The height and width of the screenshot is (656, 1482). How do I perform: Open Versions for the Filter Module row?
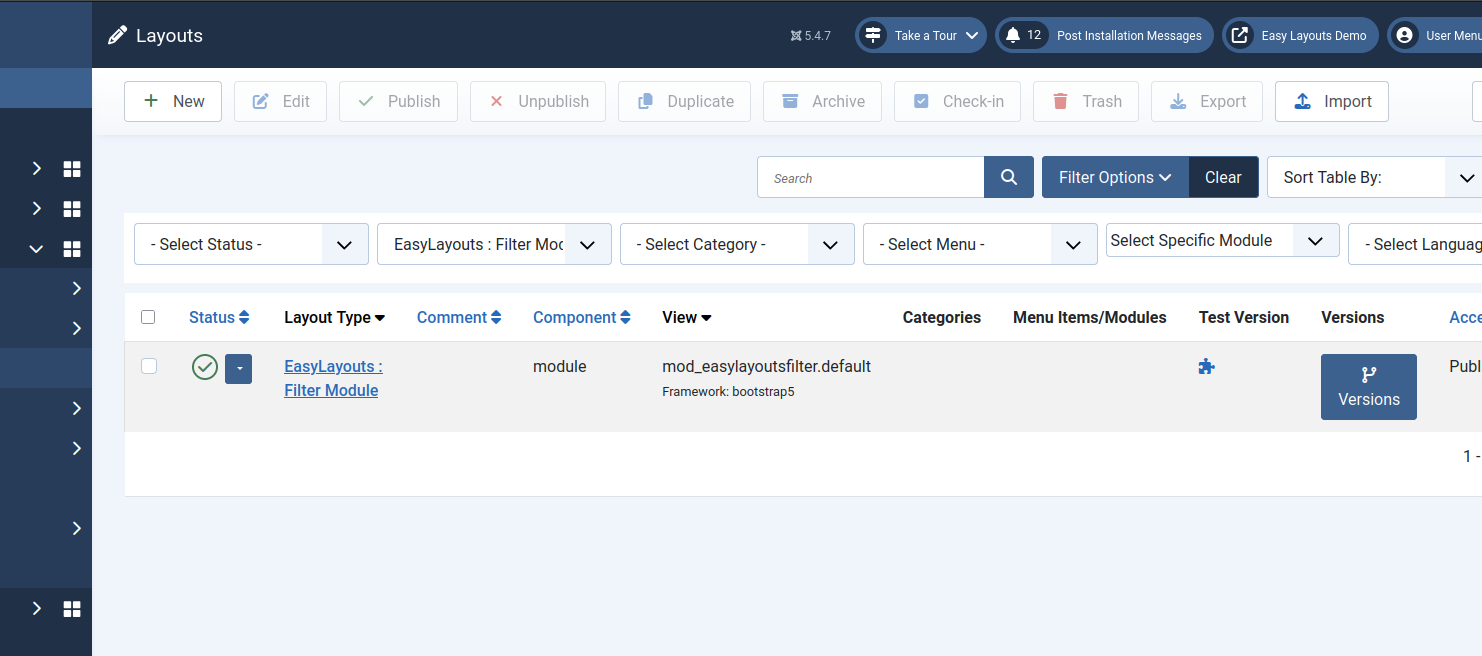[1369, 387]
